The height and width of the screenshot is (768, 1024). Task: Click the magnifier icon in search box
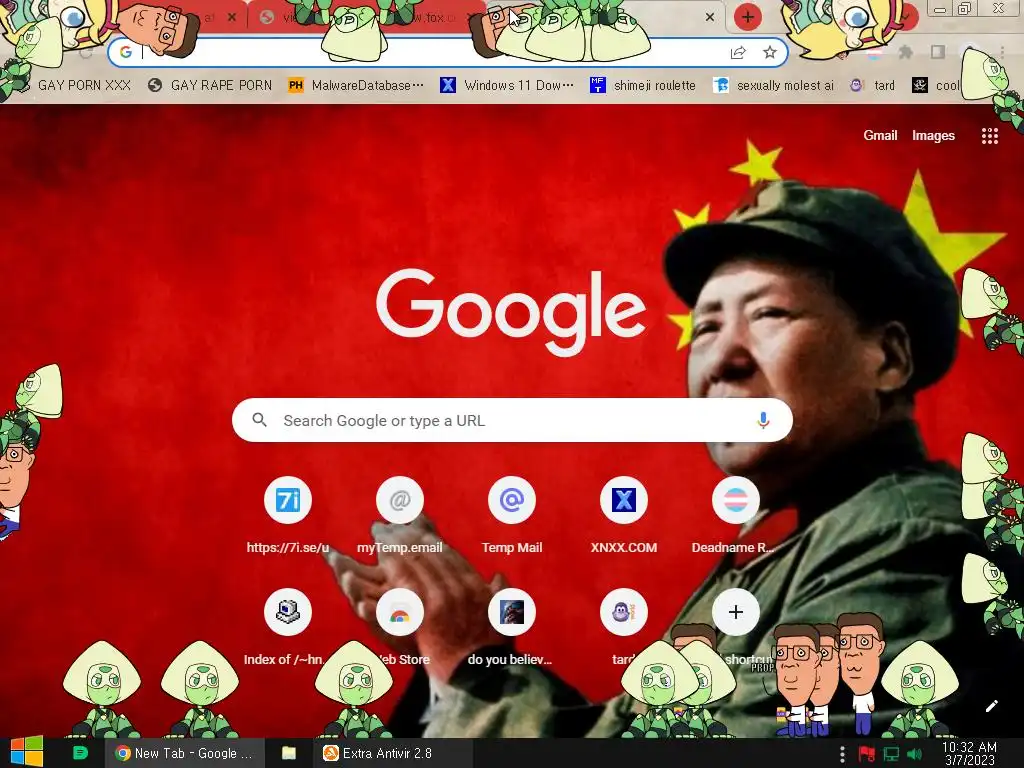click(259, 420)
